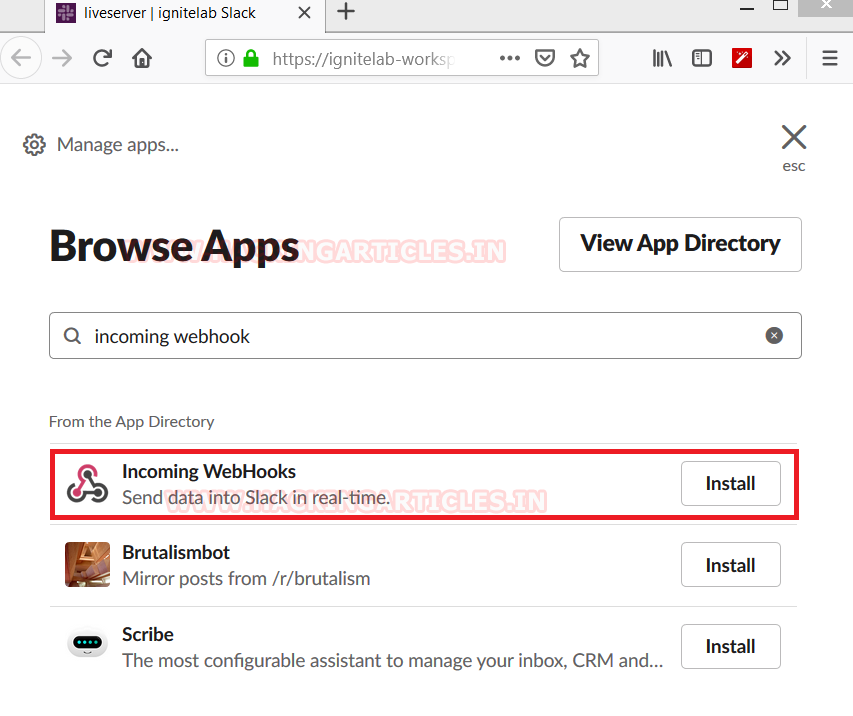This screenshot has height=716, width=853.
Task: Minimize the browser window
Action: pos(747,8)
